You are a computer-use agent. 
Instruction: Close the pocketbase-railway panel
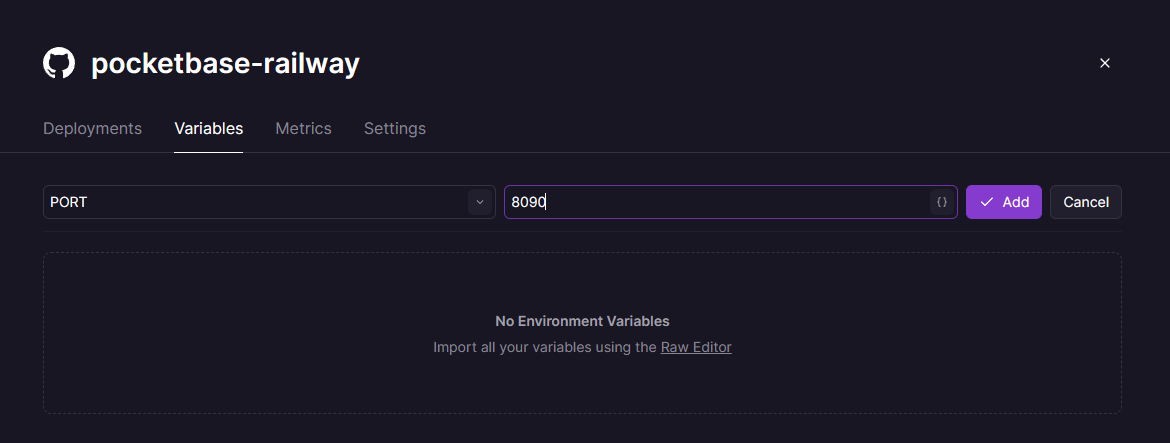point(1105,63)
